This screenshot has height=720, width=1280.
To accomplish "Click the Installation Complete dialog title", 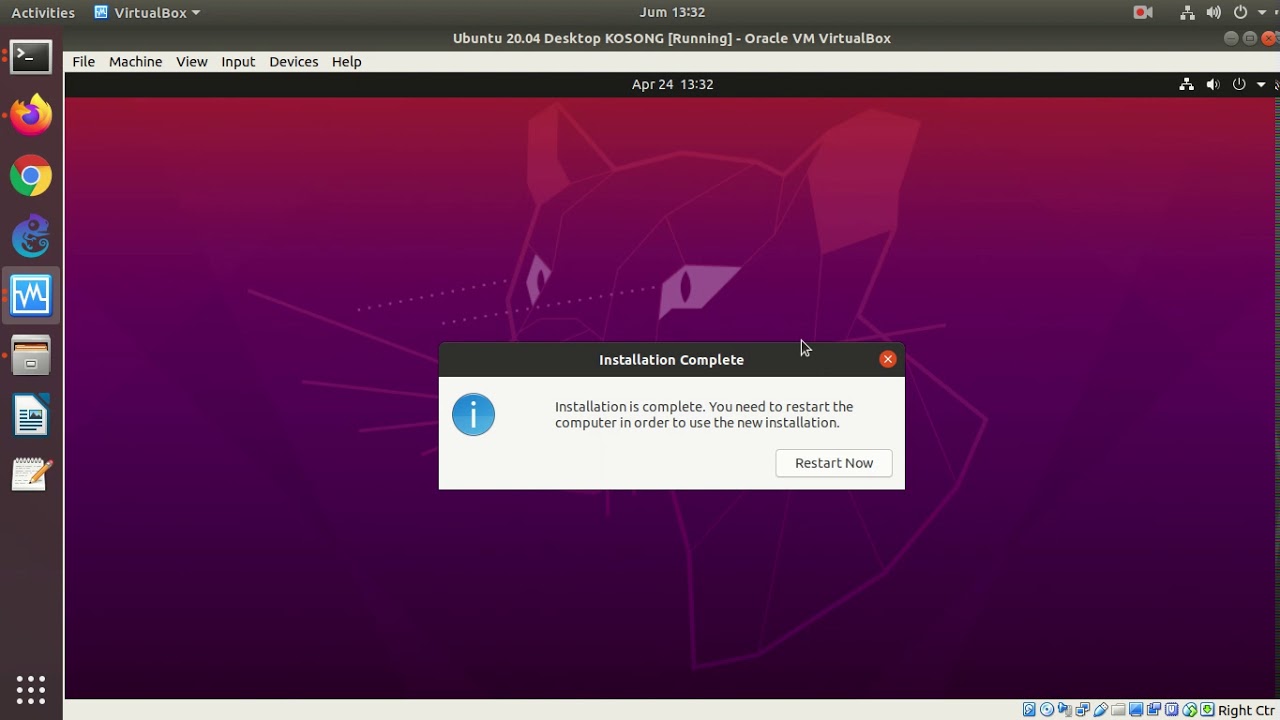I will (x=671, y=360).
